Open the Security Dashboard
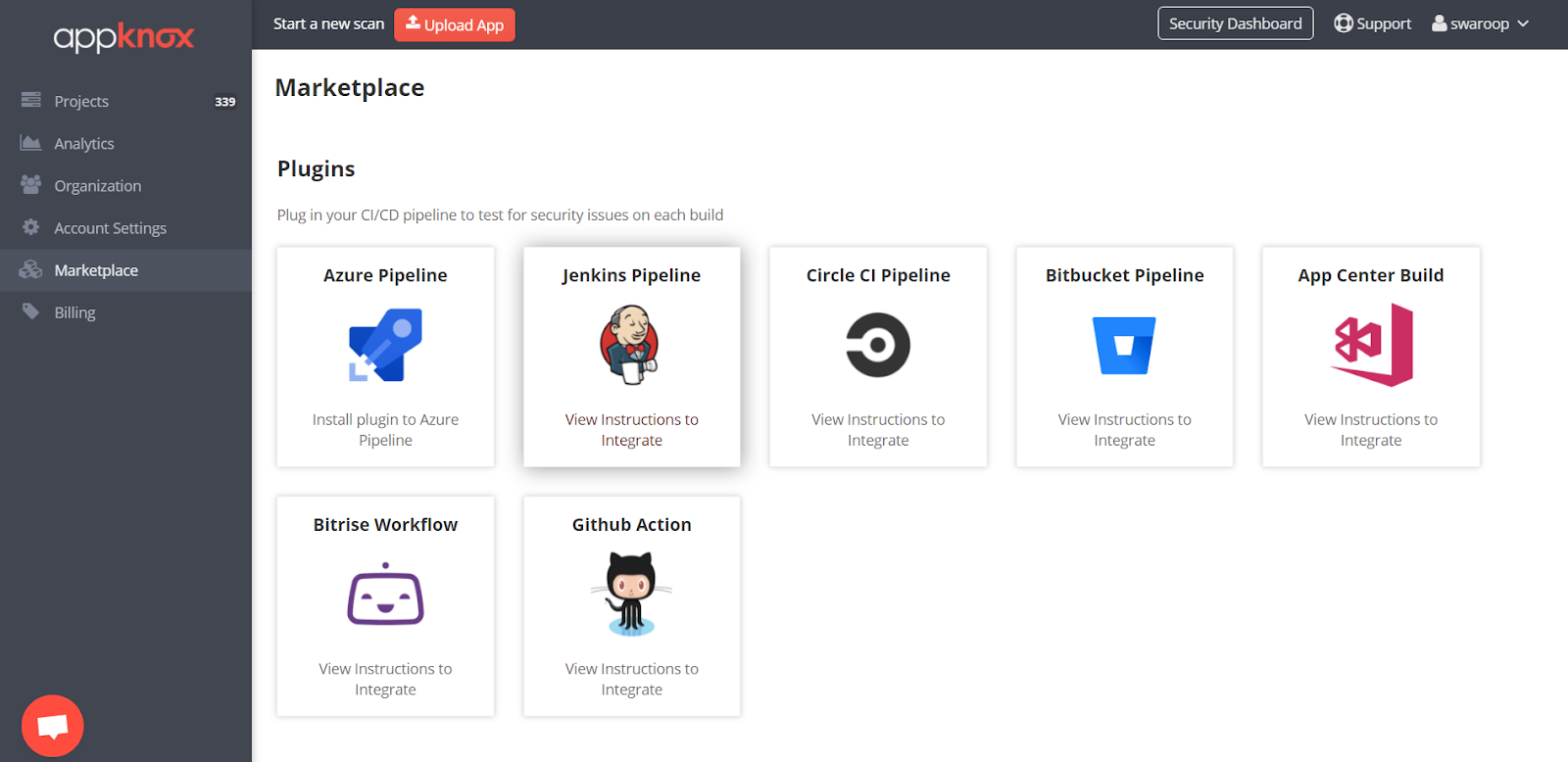 [1235, 24]
